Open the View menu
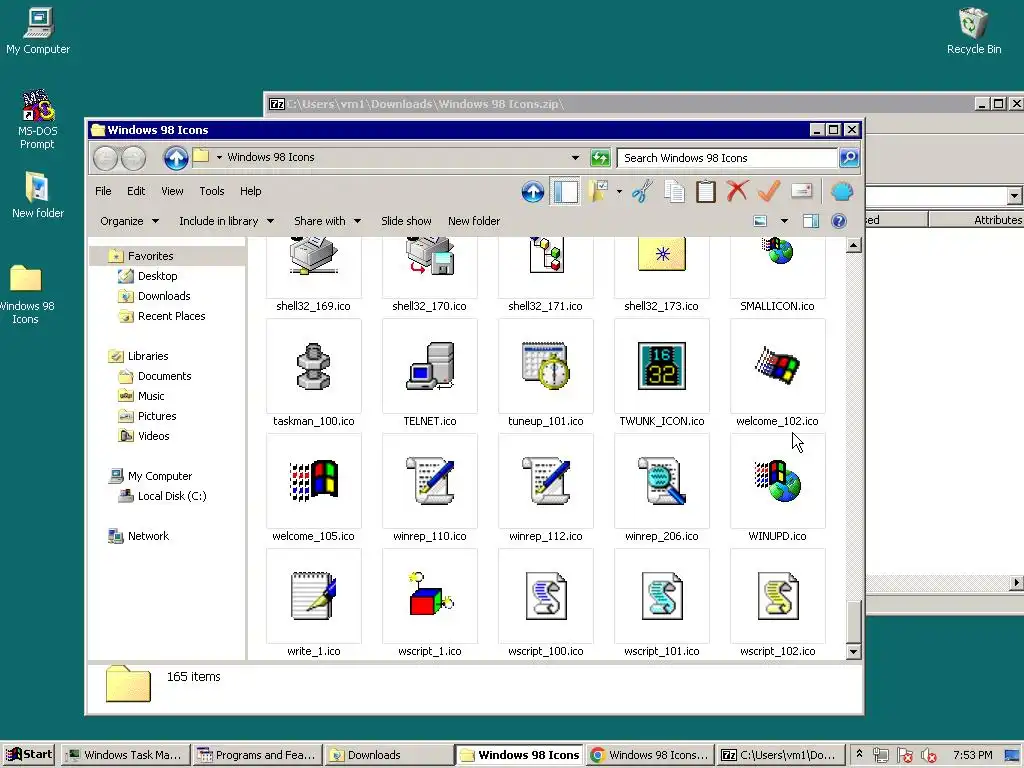 (x=172, y=191)
